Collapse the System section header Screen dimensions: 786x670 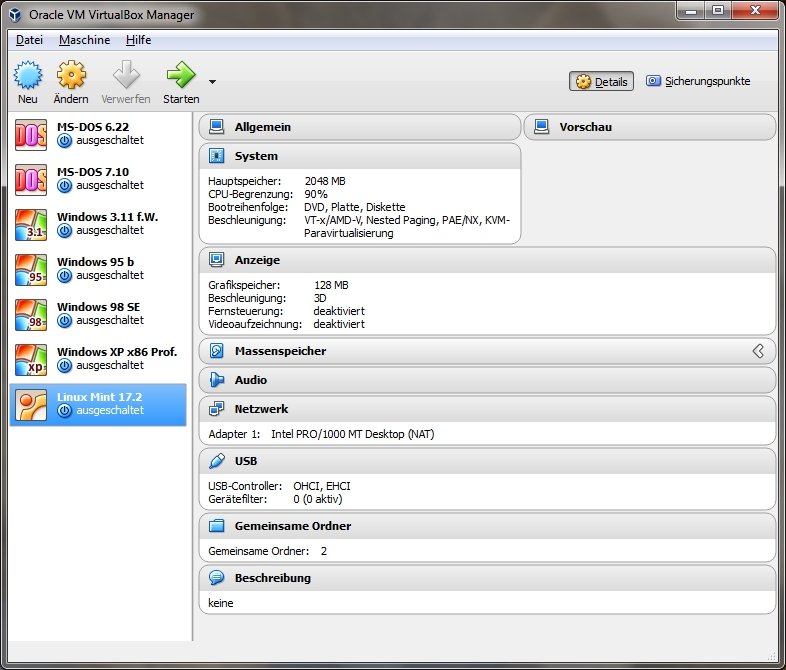pyautogui.click(x=359, y=156)
